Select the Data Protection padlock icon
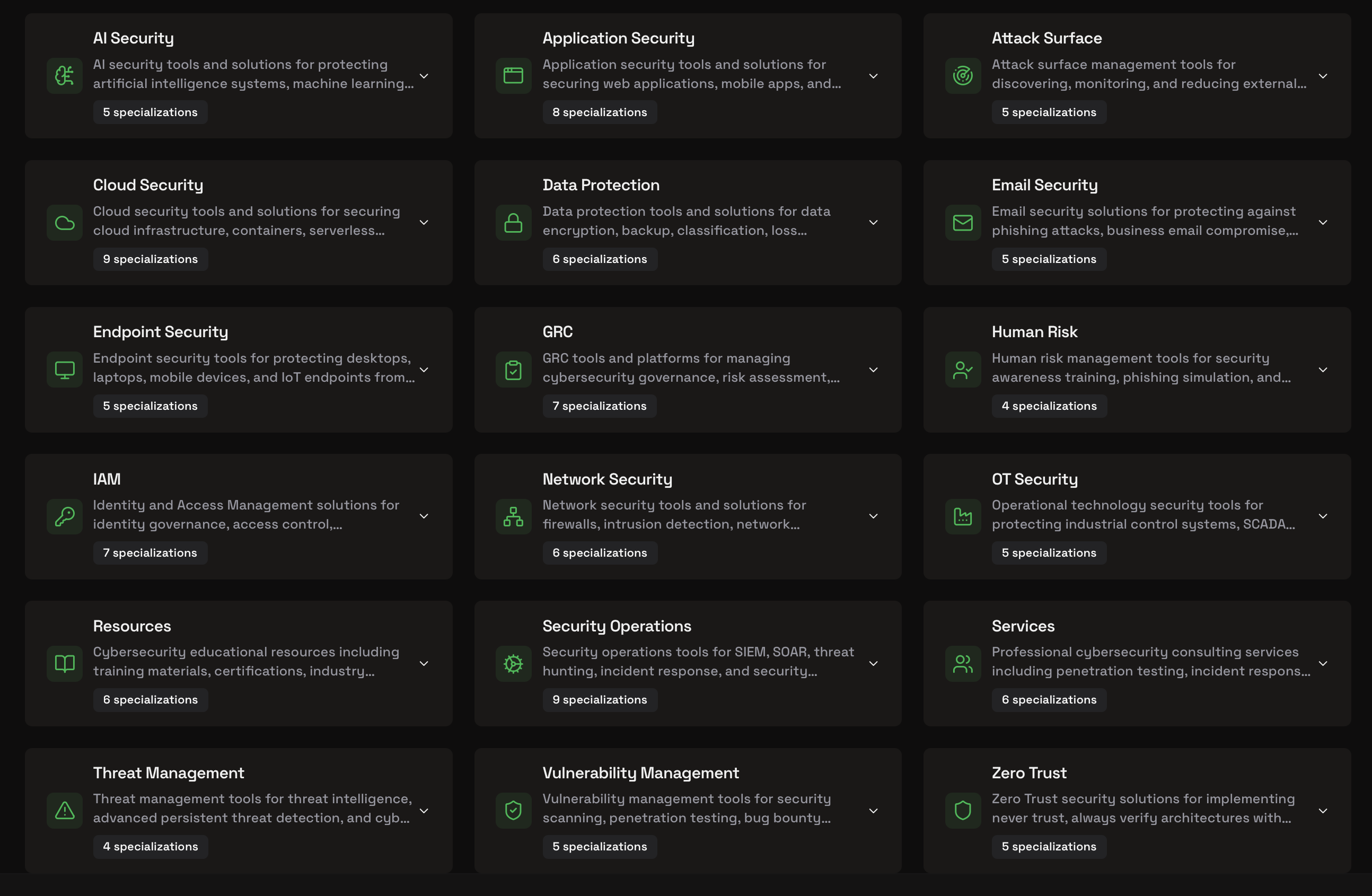The image size is (1372, 896). [x=513, y=223]
